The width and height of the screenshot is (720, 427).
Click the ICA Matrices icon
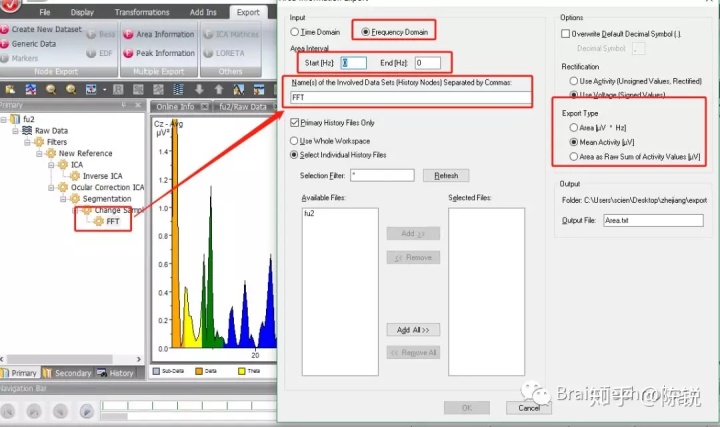tap(208, 34)
